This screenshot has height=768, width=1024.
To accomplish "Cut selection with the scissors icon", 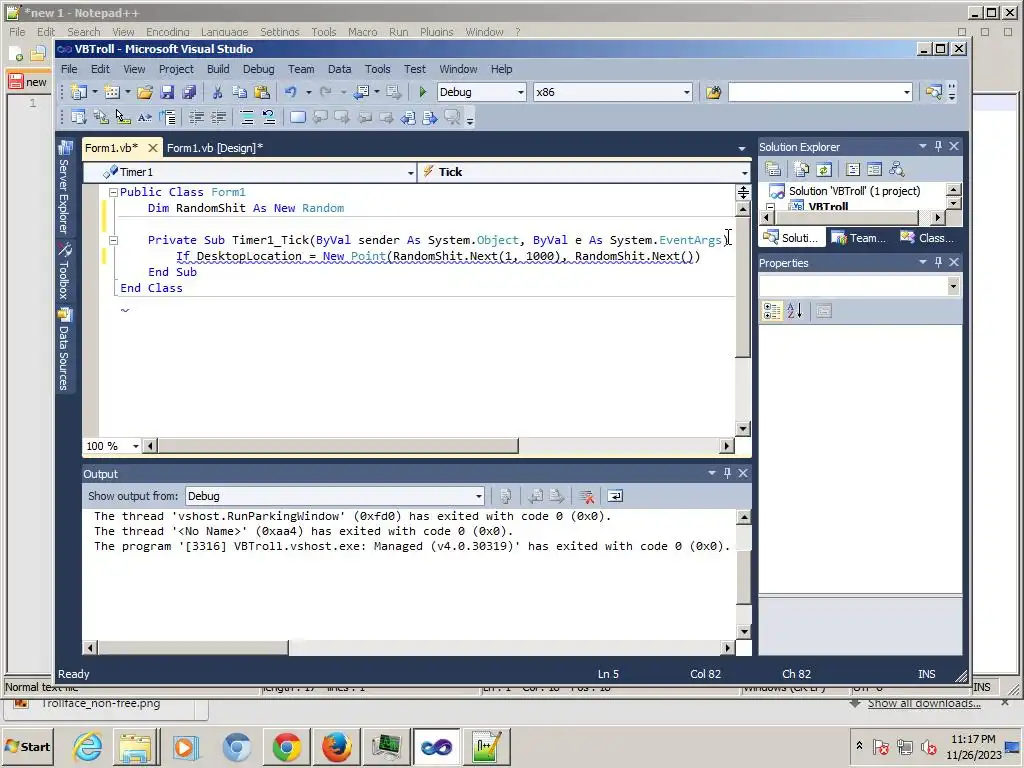I will tap(217, 92).
